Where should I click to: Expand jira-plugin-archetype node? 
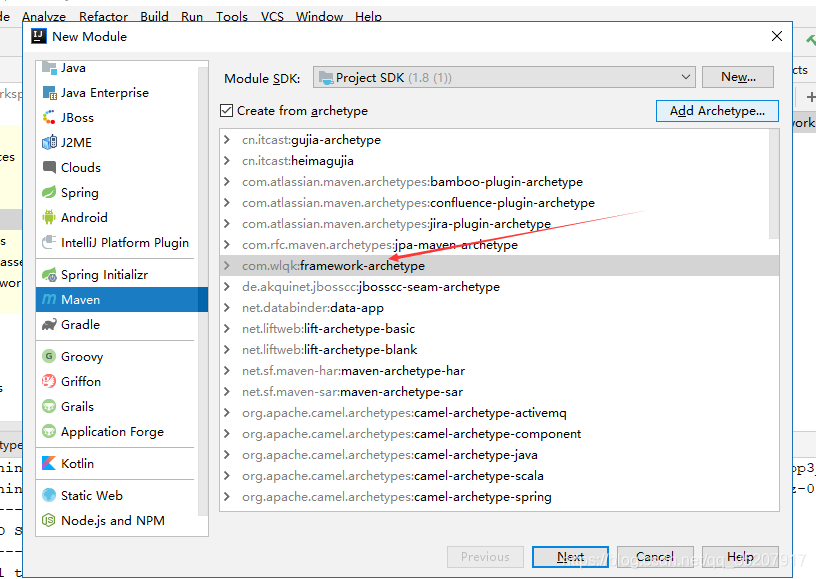click(227, 224)
